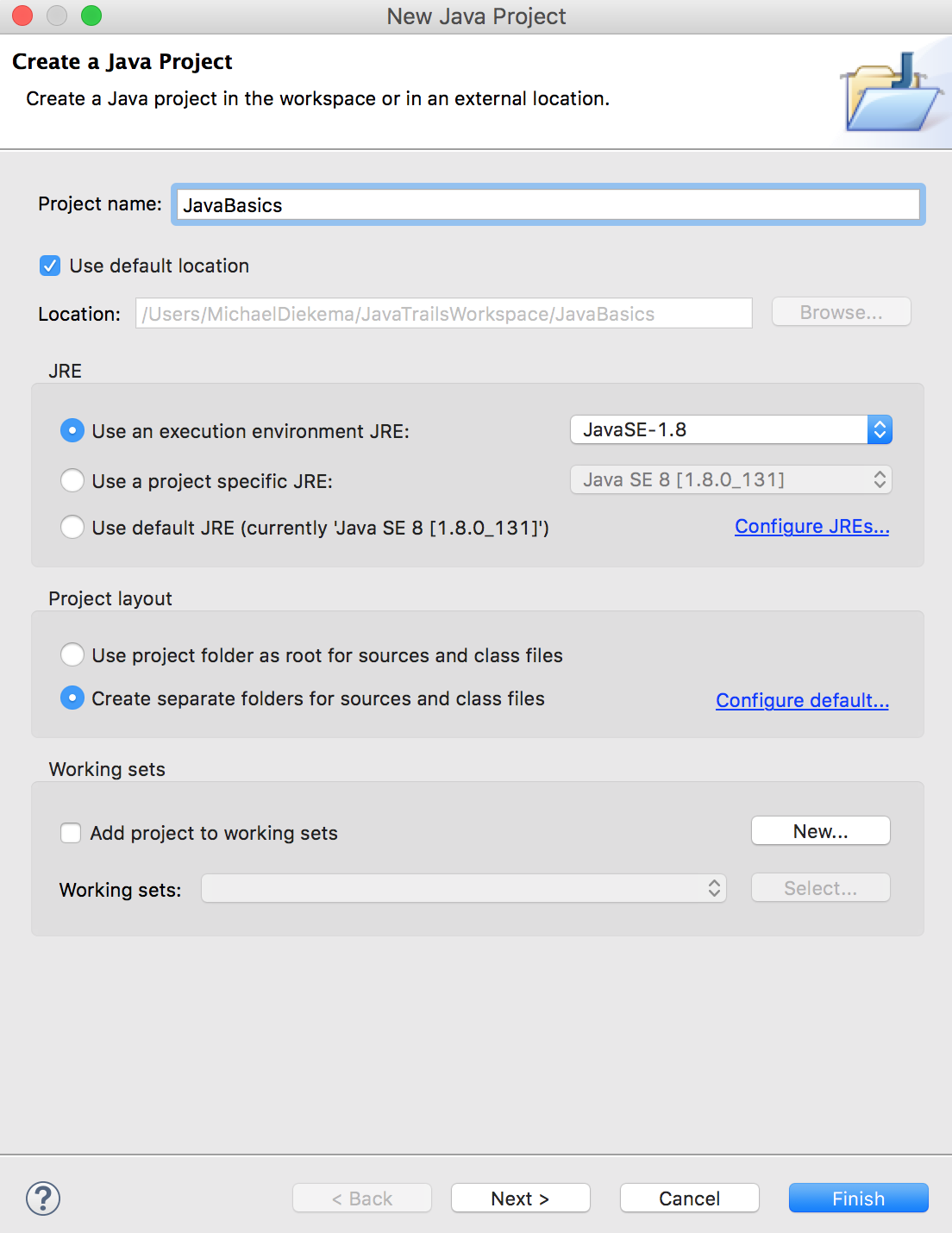Expand the project specific JRE dropdown
The image size is (952, 1233).
click(x=730, y=479)
